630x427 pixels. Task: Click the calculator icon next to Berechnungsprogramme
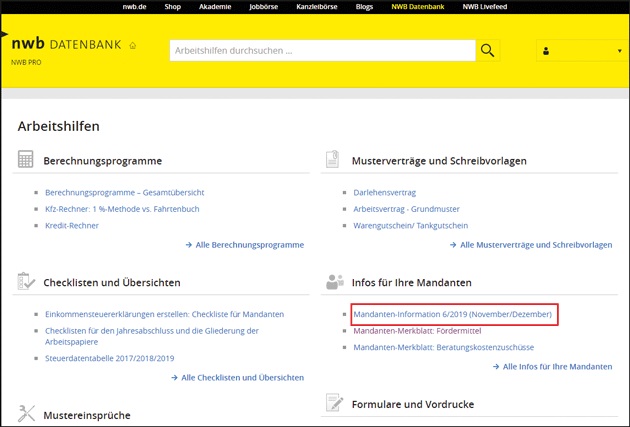(x=26, y=160)
